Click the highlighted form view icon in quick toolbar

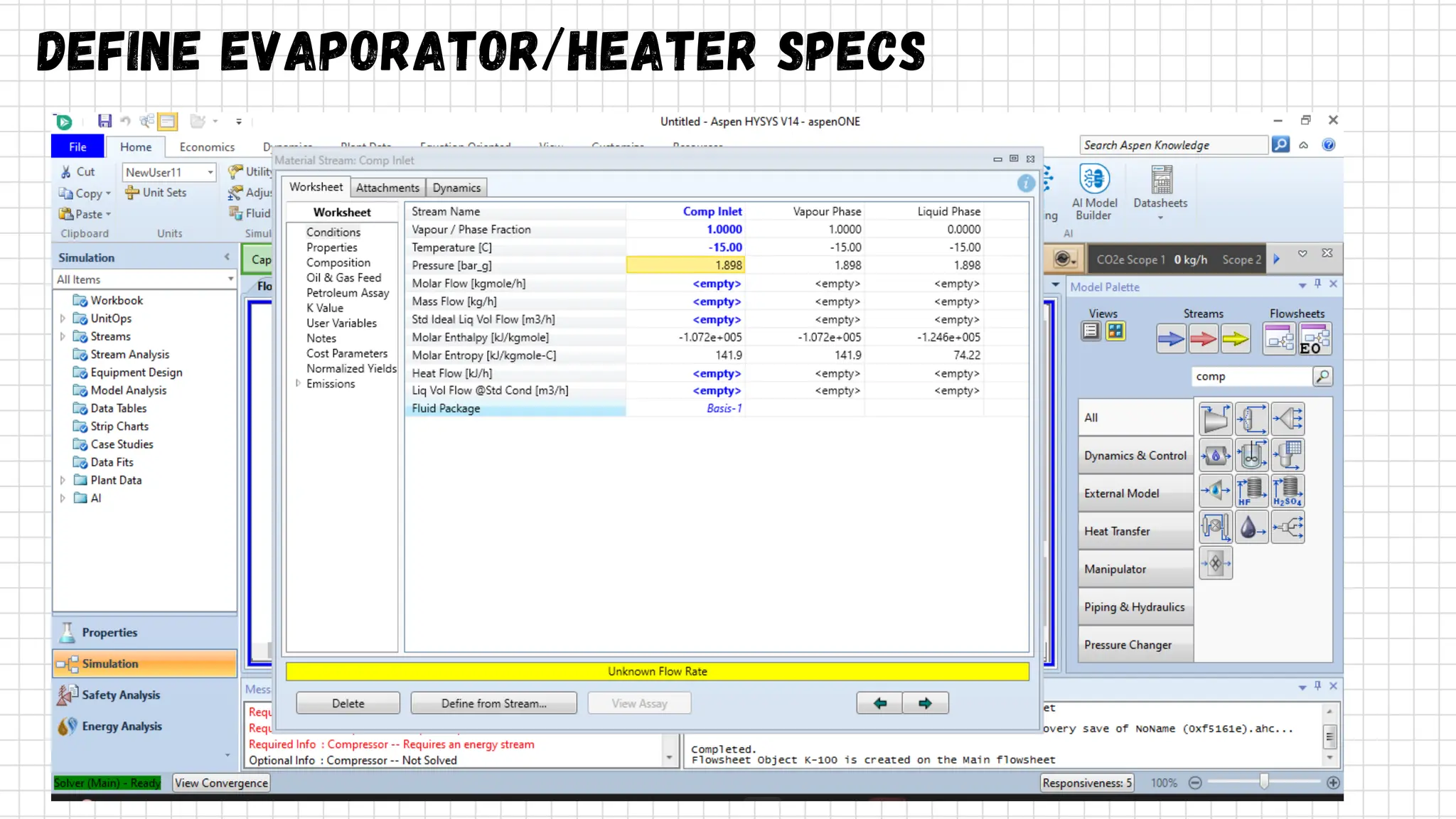pos(168,121)
